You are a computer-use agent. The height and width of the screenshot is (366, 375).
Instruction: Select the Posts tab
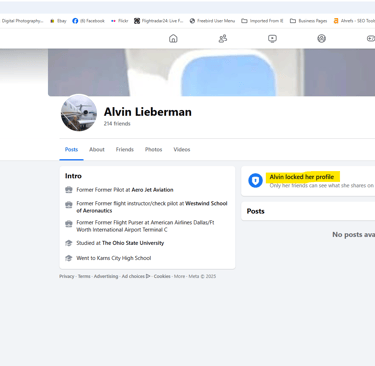(71, 149)
